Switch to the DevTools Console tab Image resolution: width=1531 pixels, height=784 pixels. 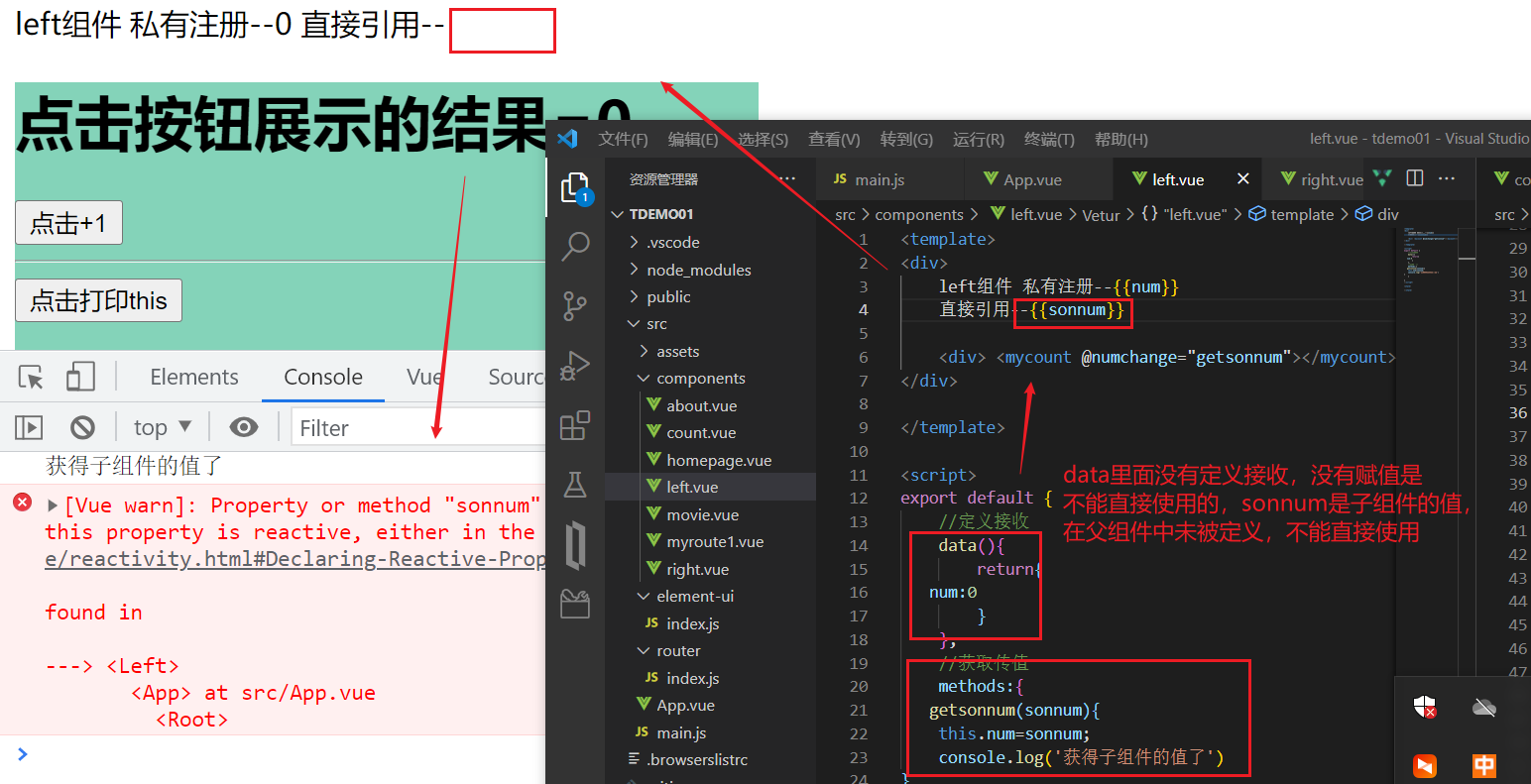pos(323,377)
